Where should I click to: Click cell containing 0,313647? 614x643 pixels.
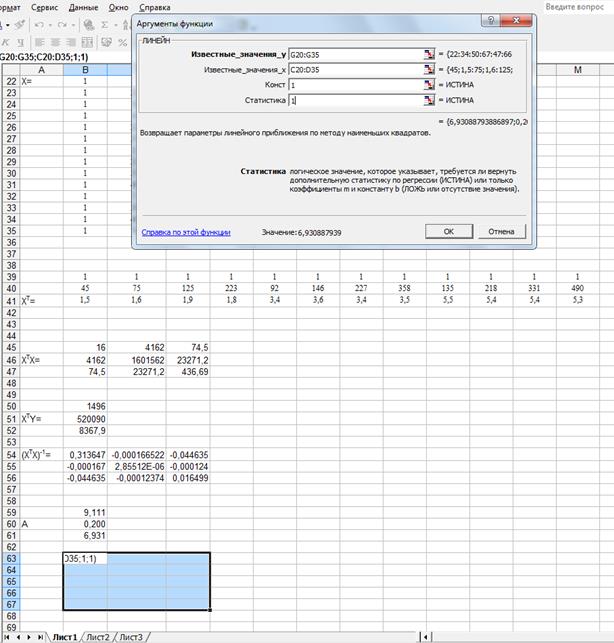click(x=85, y=455)
